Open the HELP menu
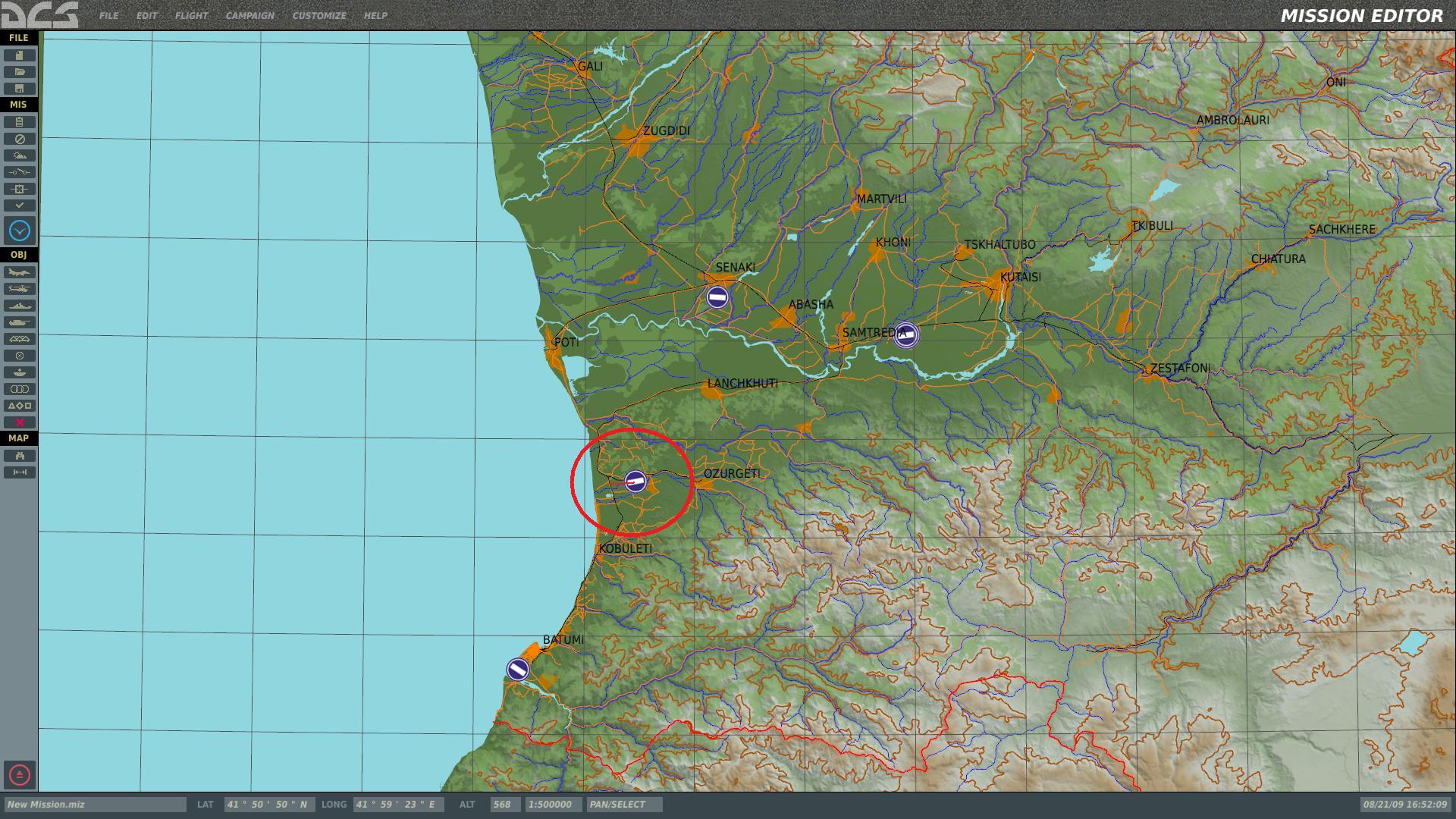1456x819 pixels. [375, 15]
